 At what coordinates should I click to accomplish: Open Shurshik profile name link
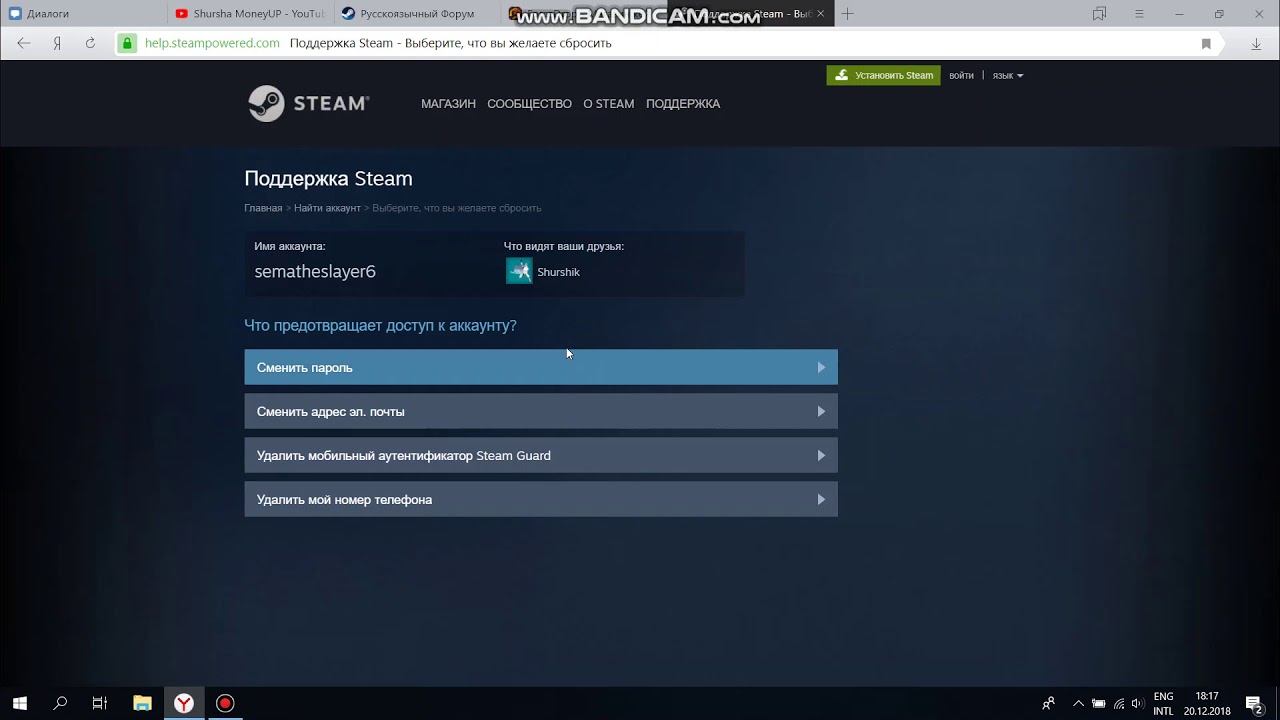pos(558,272)
